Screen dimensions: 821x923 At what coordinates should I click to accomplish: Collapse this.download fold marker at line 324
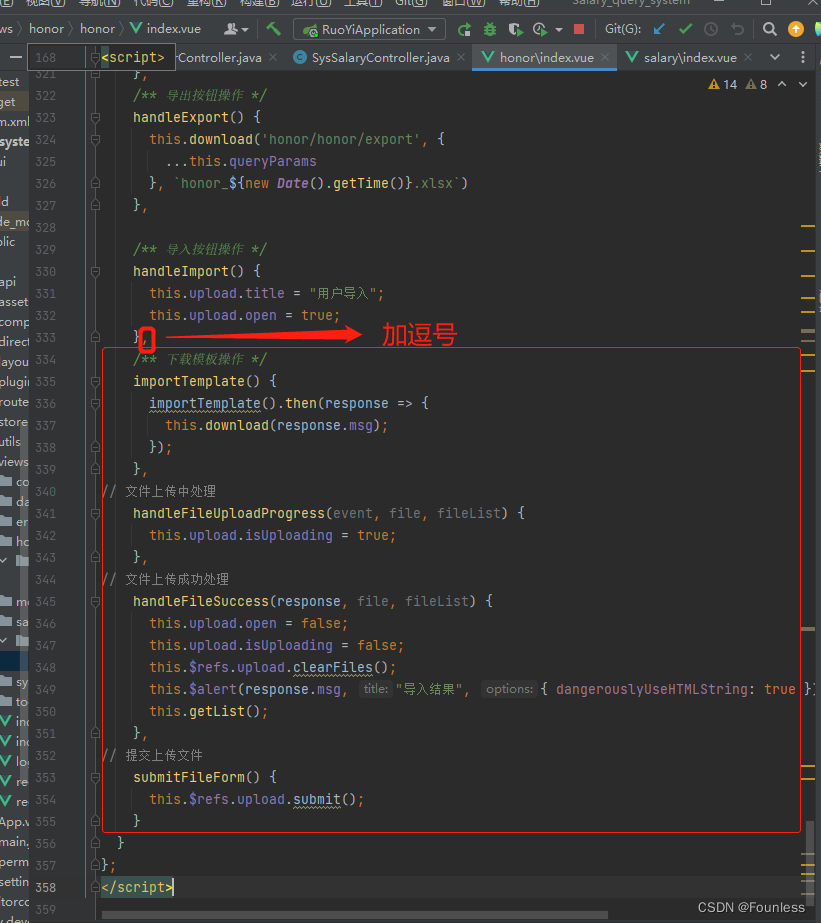[95, 140]
